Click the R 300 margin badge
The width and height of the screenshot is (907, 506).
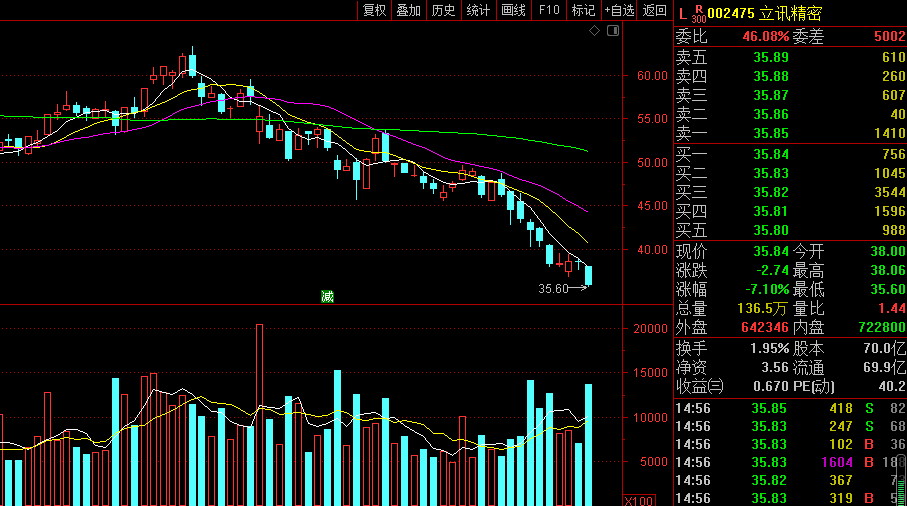(699, 14)
